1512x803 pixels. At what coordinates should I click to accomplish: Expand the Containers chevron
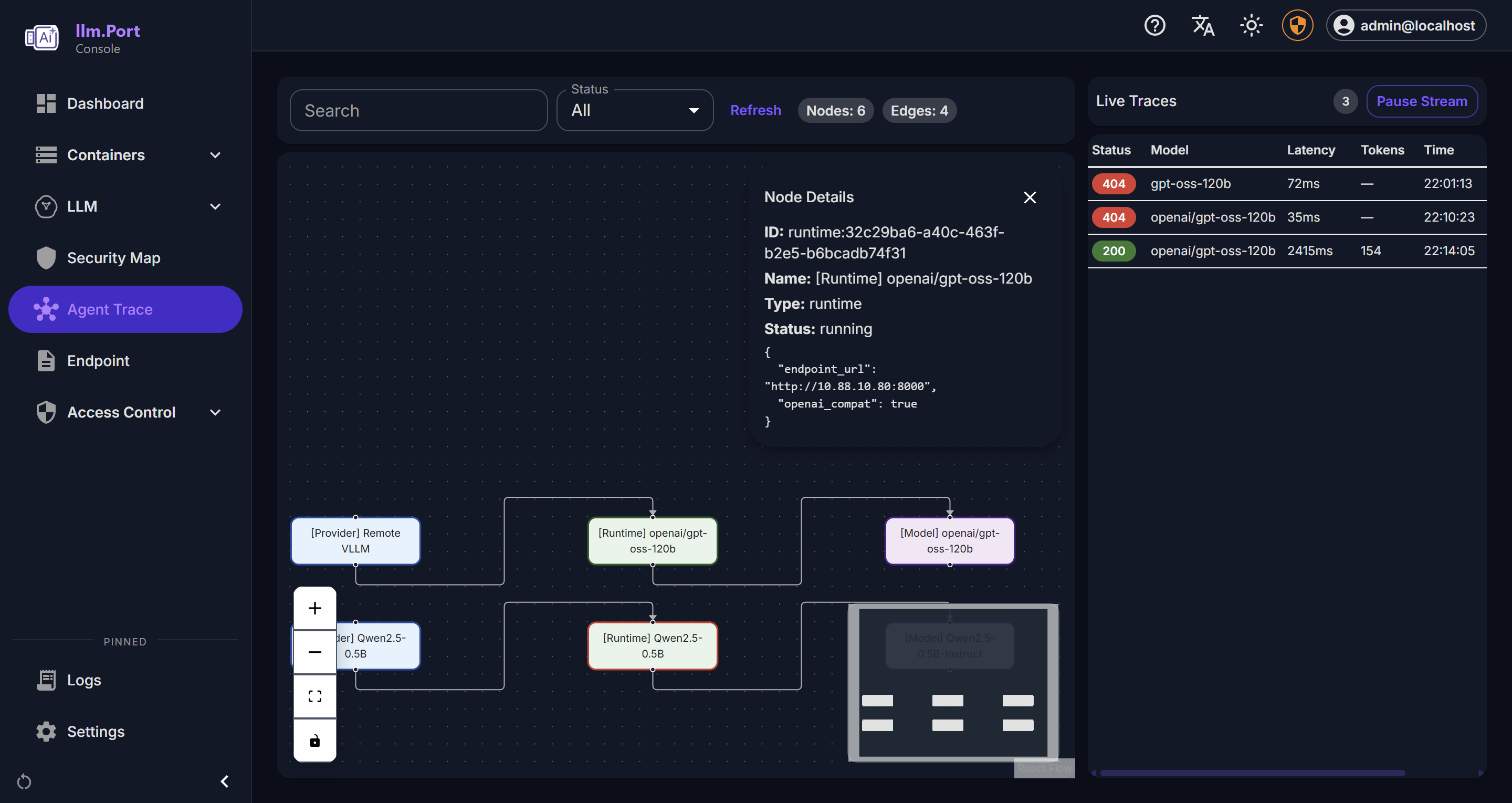pyautogui.click(x=215, y=155)
